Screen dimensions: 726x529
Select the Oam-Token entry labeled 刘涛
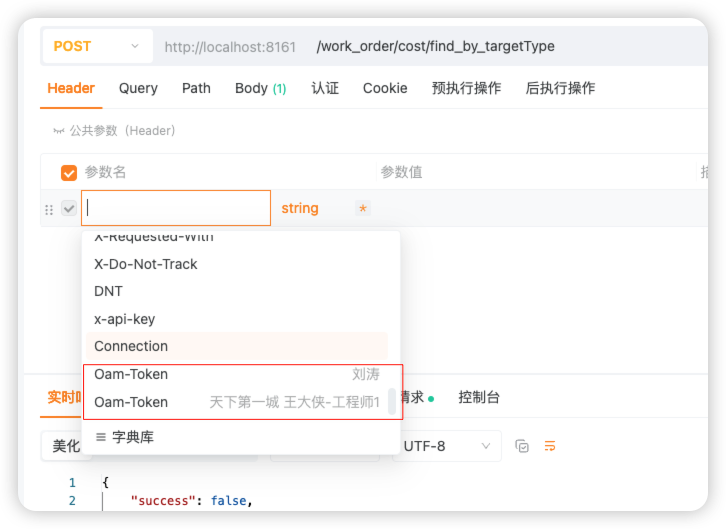pyautogui.click(x=236, y=374)
